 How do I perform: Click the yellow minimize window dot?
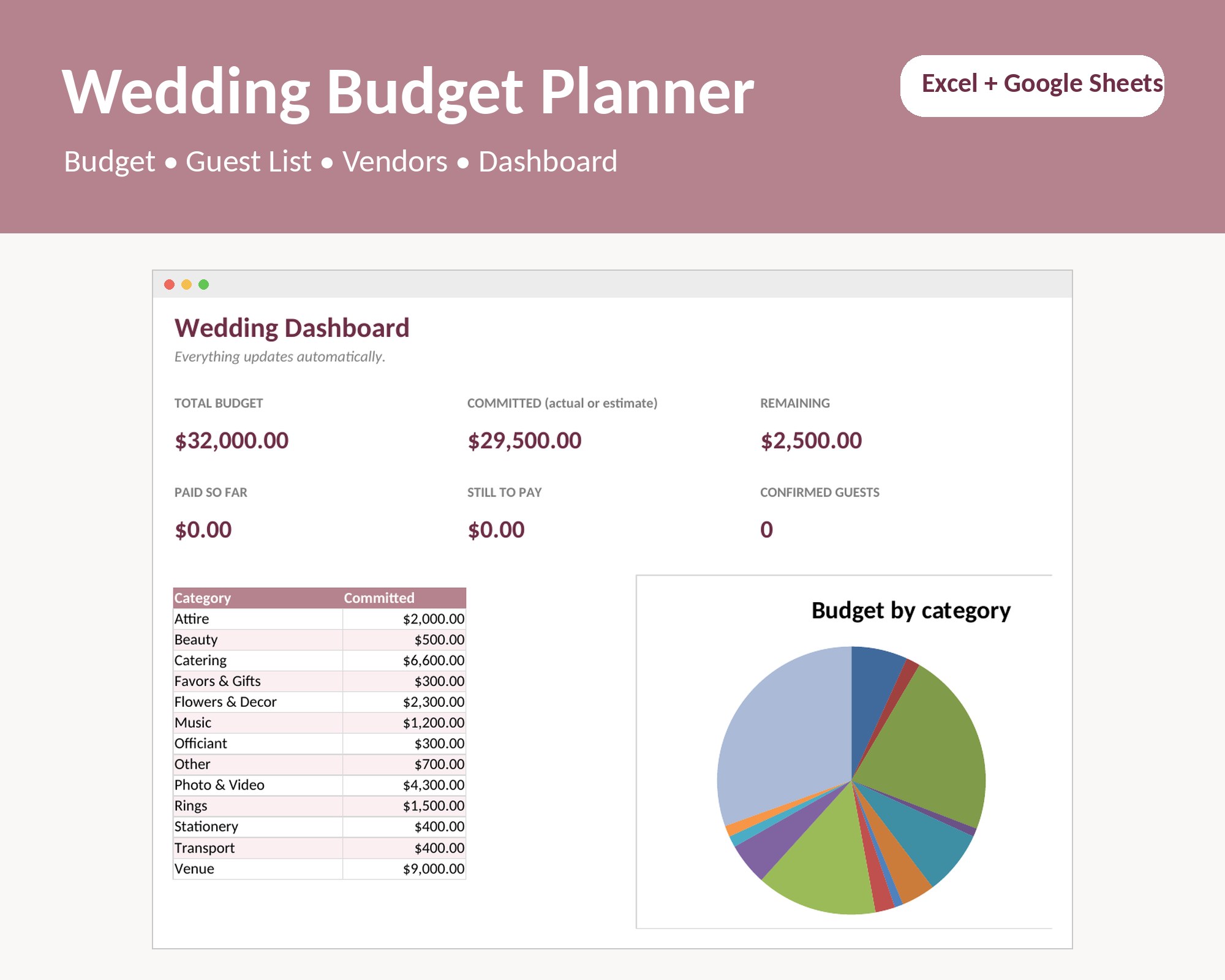click(x=187, y=284)
